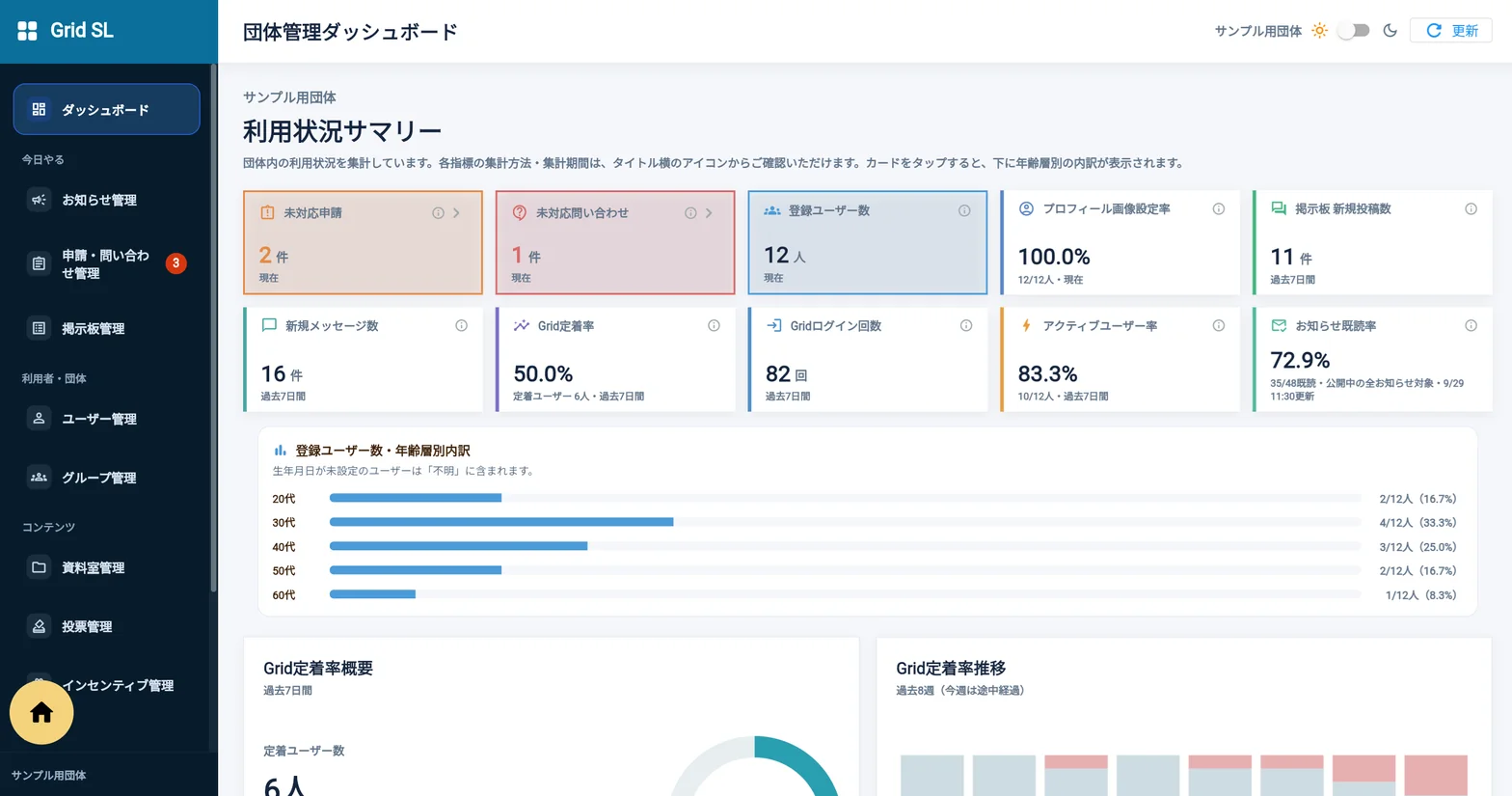
Task: Go to 掲示板管理 in sidebar
Action: tap(106, 328)
